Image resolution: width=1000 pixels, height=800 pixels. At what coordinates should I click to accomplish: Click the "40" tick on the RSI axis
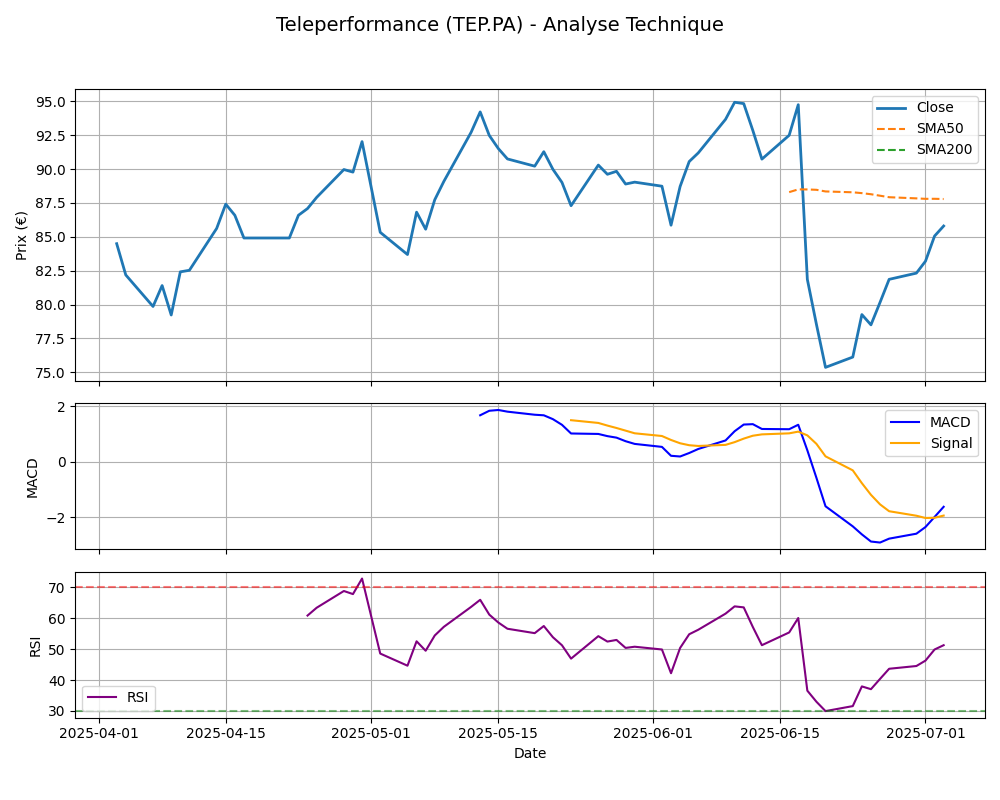[x=57, y=681]
